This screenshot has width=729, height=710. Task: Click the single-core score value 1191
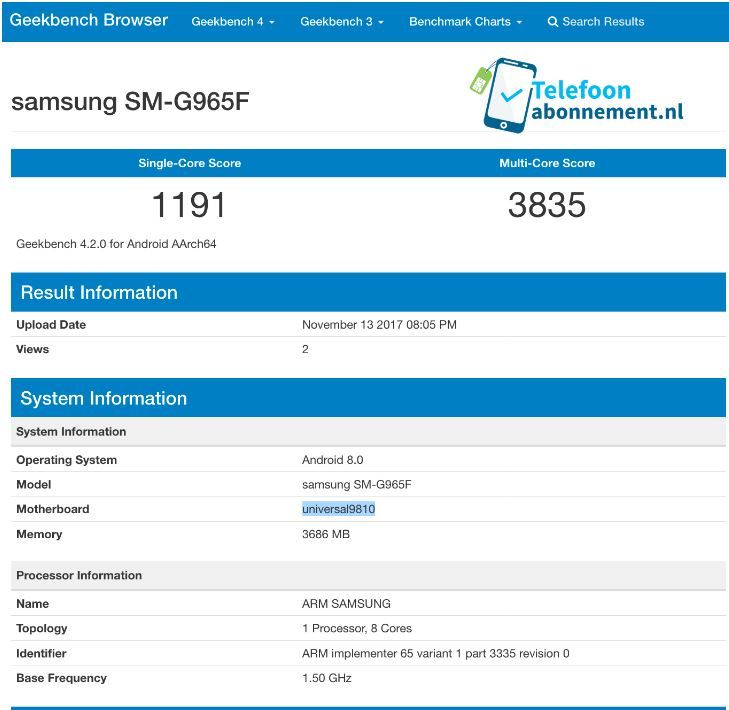pyautogui.click(x=189, y=205)
